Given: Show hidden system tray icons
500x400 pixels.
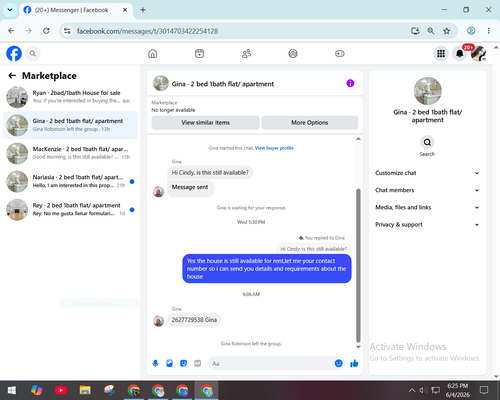Looking at the screenshot, I should (x=412, y=390).
